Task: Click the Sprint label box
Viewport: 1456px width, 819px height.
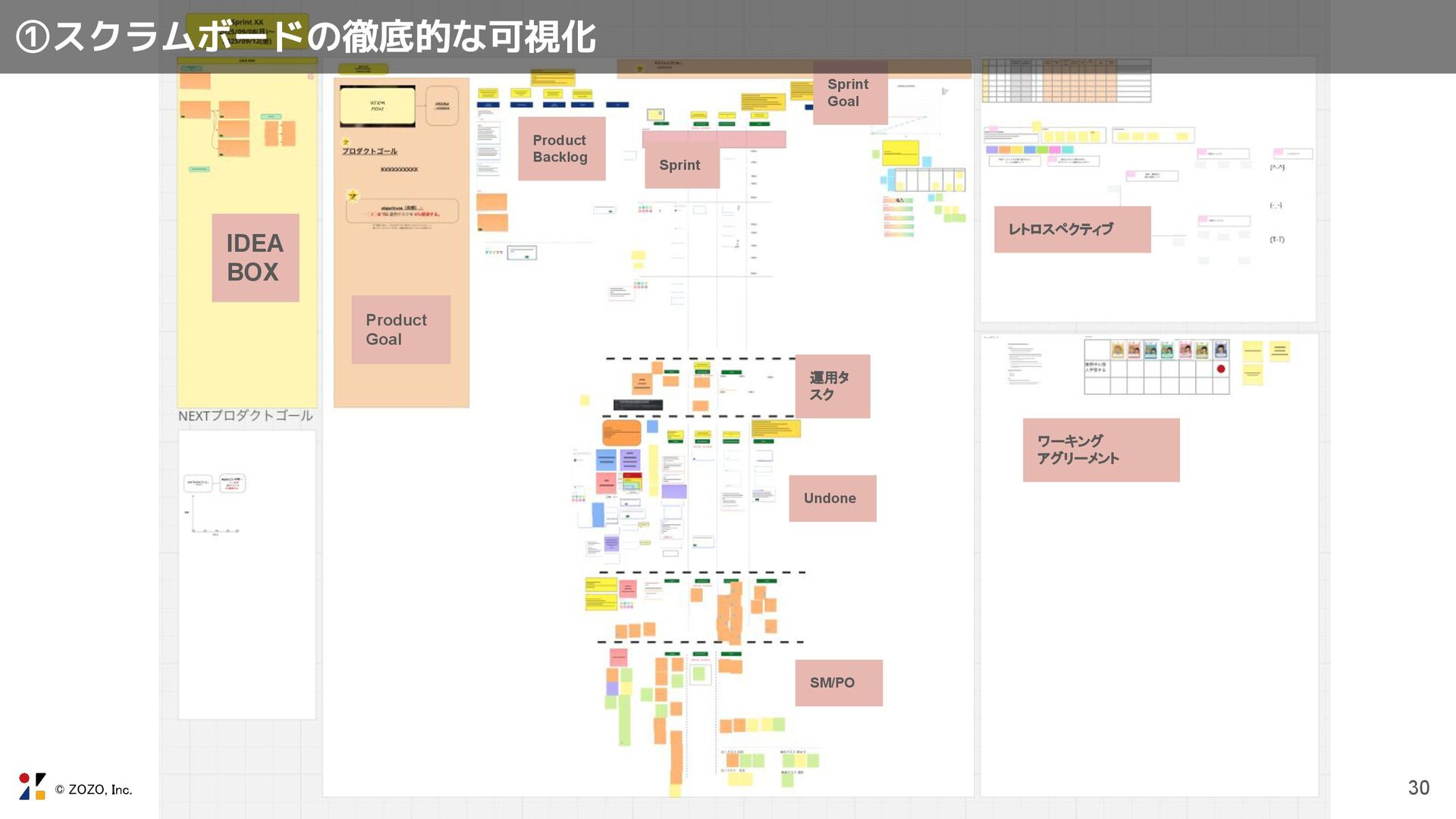Action: [681, 165]
